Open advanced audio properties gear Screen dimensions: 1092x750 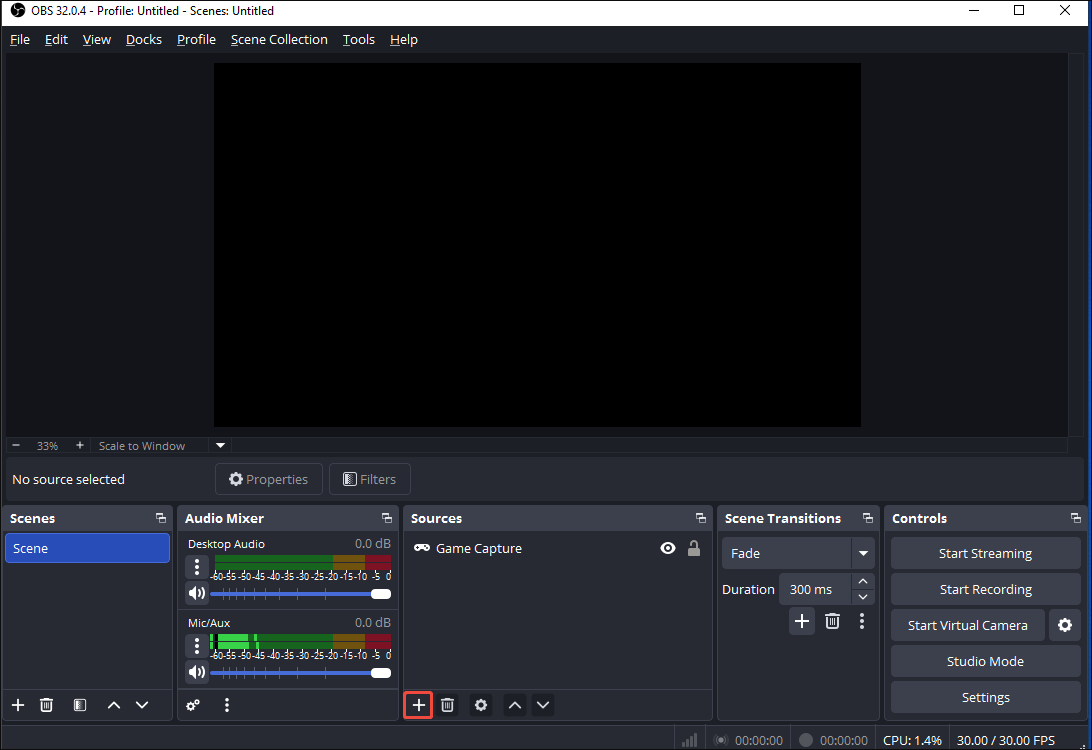(x=193, y=705)
